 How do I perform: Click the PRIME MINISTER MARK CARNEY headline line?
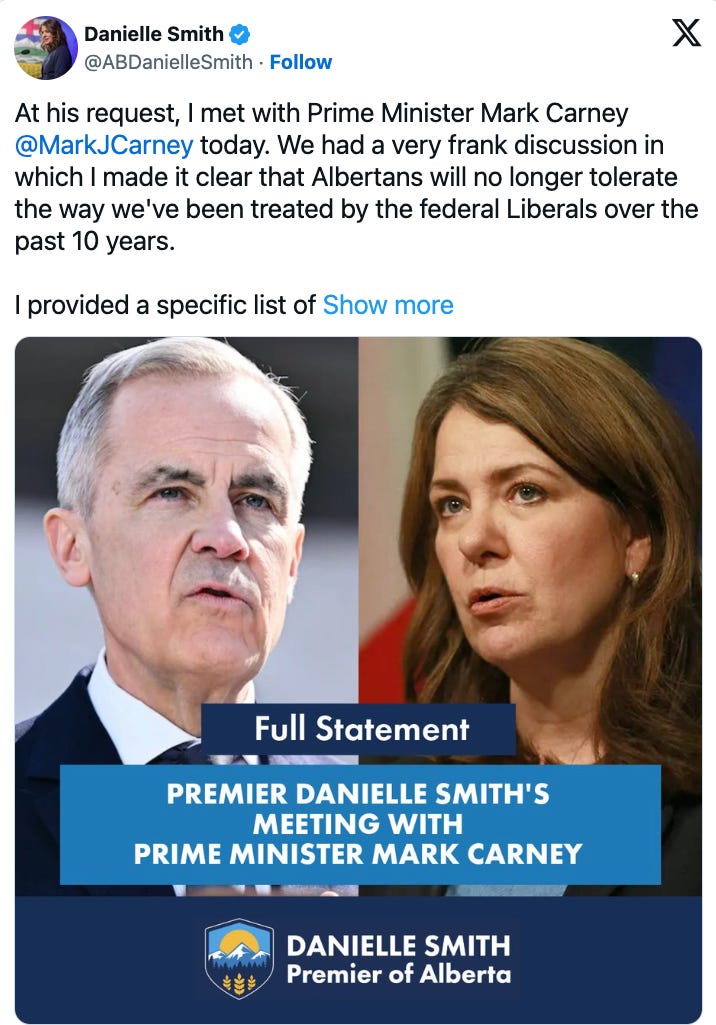point(358,854)
